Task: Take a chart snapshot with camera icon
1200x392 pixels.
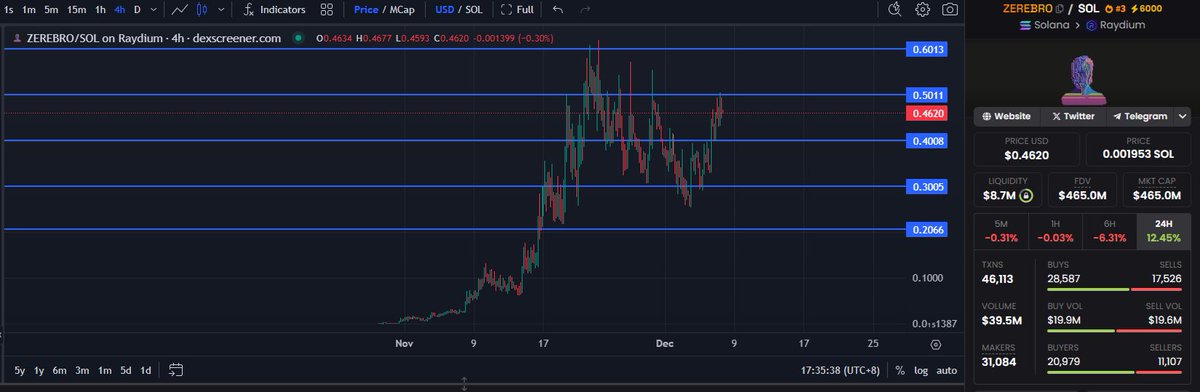Action: click(949, 9)
